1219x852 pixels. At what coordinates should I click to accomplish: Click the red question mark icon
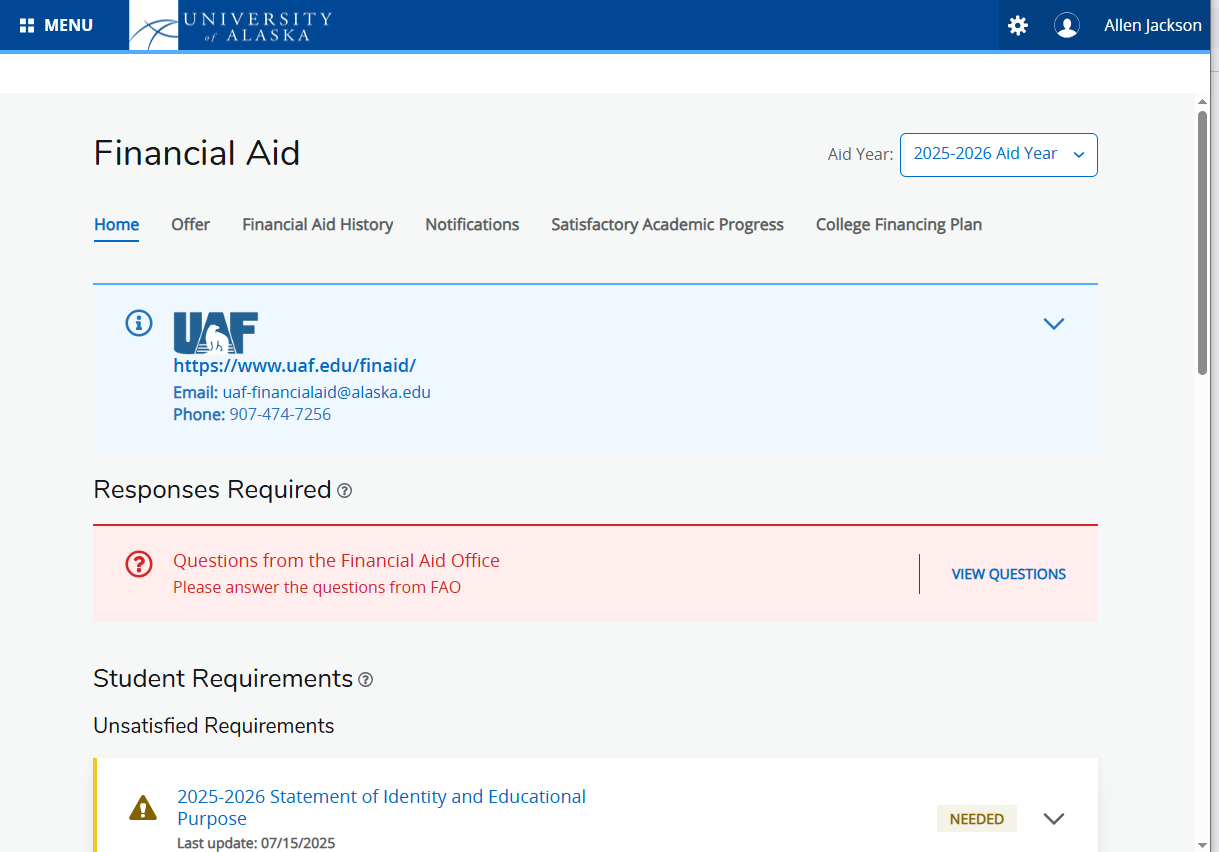pyautogui.click(x=139, y=564)
